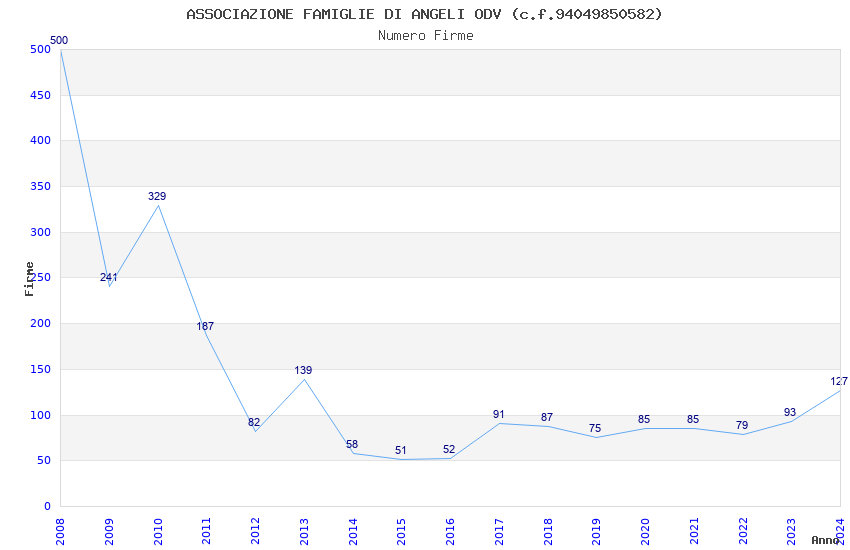Image resolution: width=850 pixels, height=550 pixels.
Task: Click the y-axis value 150
Action: [41, 370]
